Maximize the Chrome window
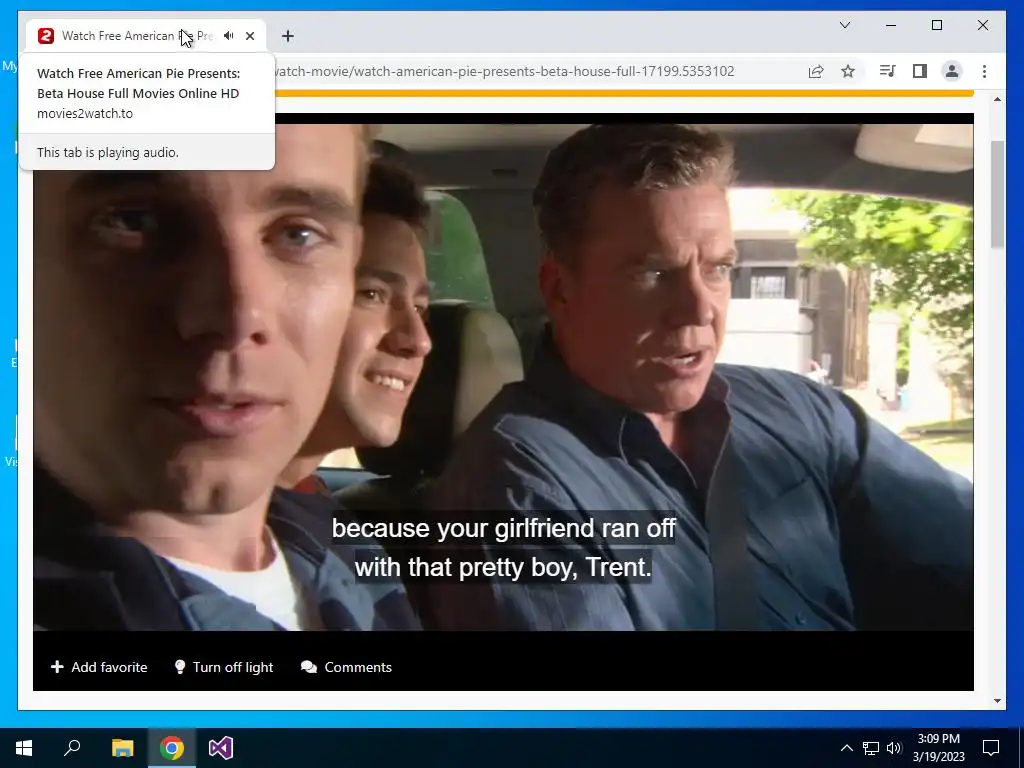This screenshot has width=1024, height=768. tap(936, 25)
